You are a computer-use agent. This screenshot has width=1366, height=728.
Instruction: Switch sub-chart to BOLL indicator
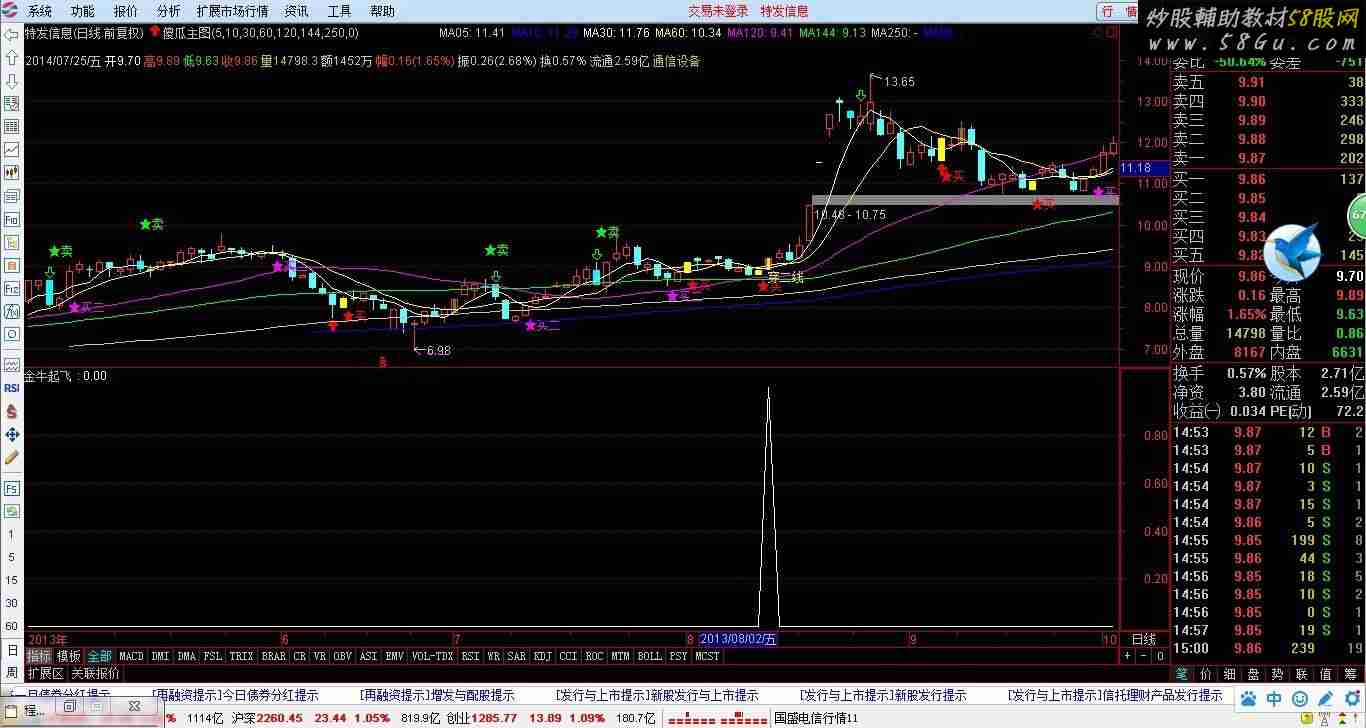coord(649,656)
